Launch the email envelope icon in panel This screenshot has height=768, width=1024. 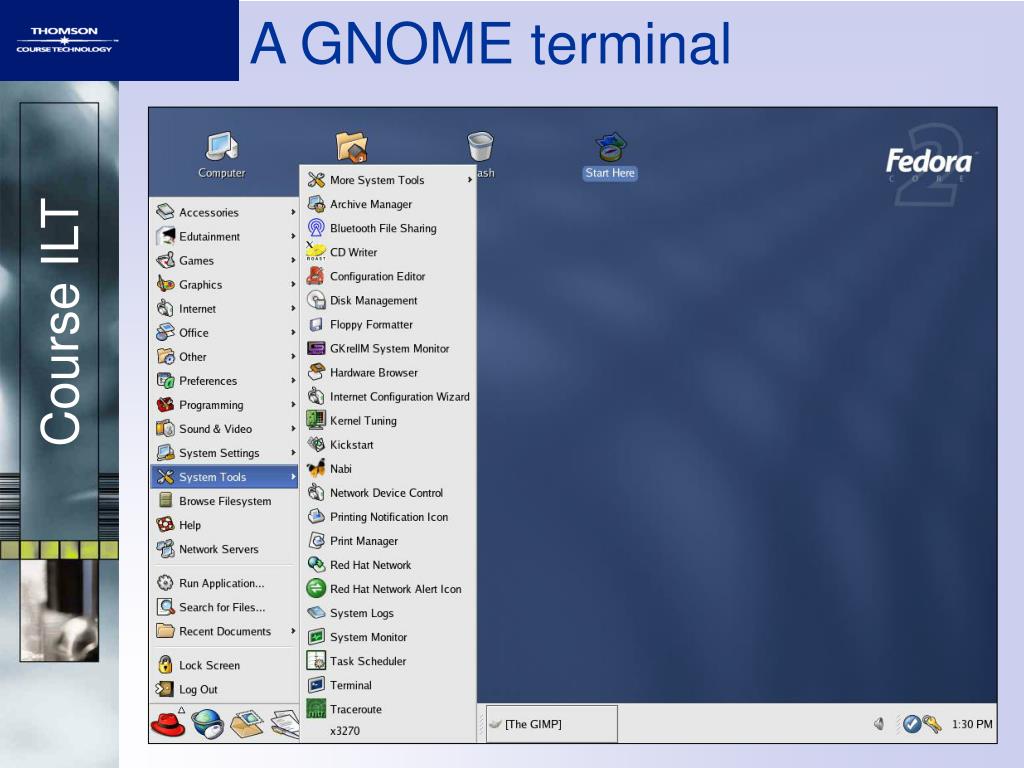[246, 724]
